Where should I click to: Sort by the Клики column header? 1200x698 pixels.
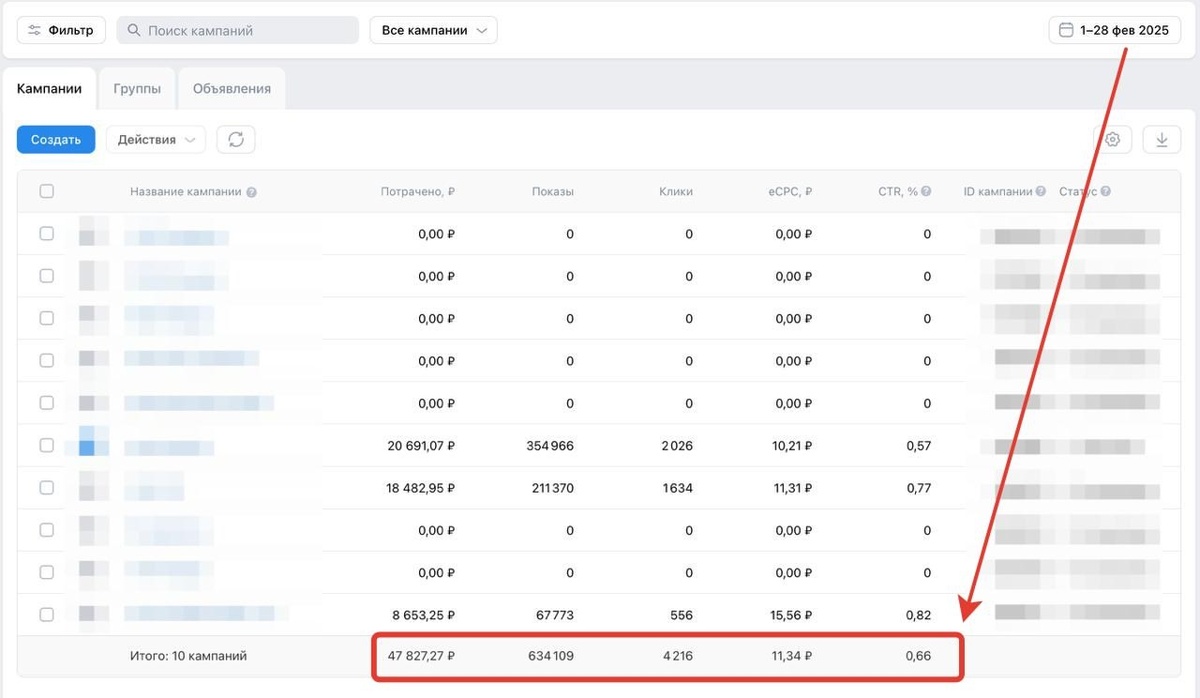[676, 192]
